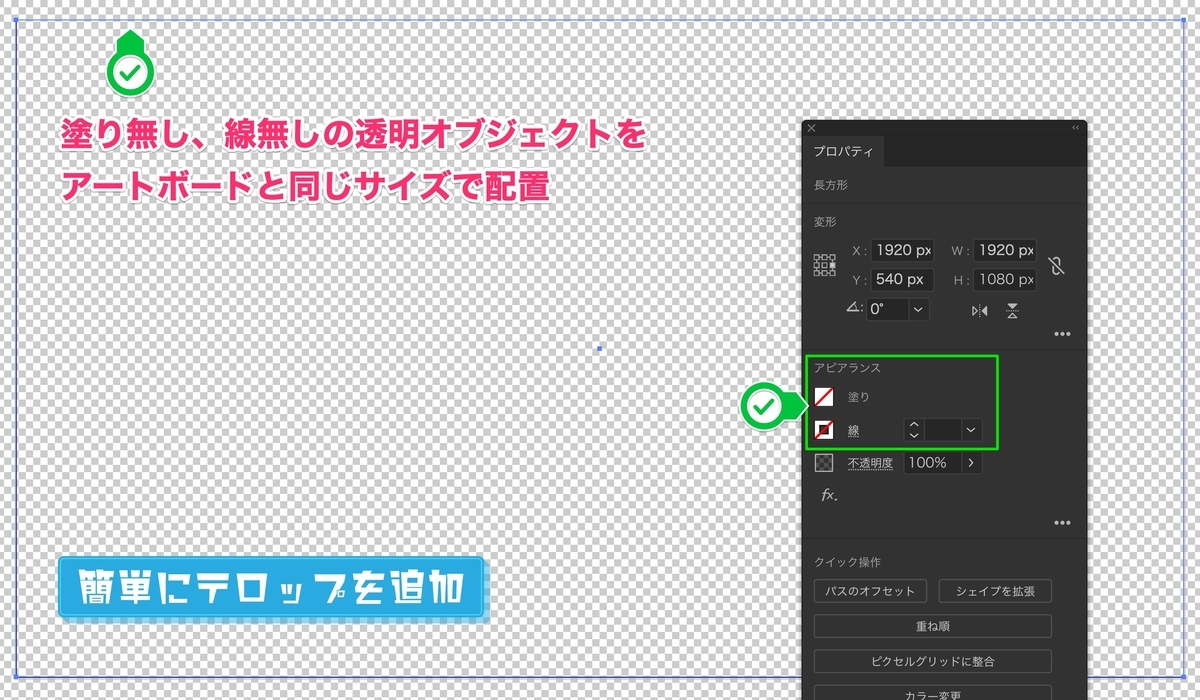Click the W width input field
1200x700 pixels.
pos(1004,250)
